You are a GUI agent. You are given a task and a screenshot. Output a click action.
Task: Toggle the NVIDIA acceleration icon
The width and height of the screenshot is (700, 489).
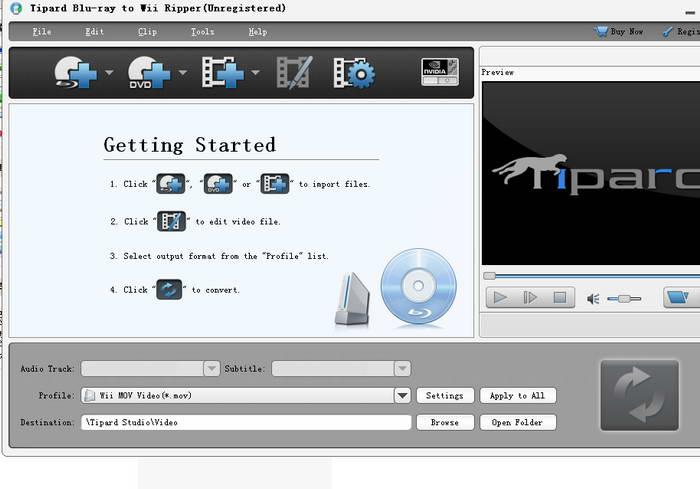tap(440, 71)
